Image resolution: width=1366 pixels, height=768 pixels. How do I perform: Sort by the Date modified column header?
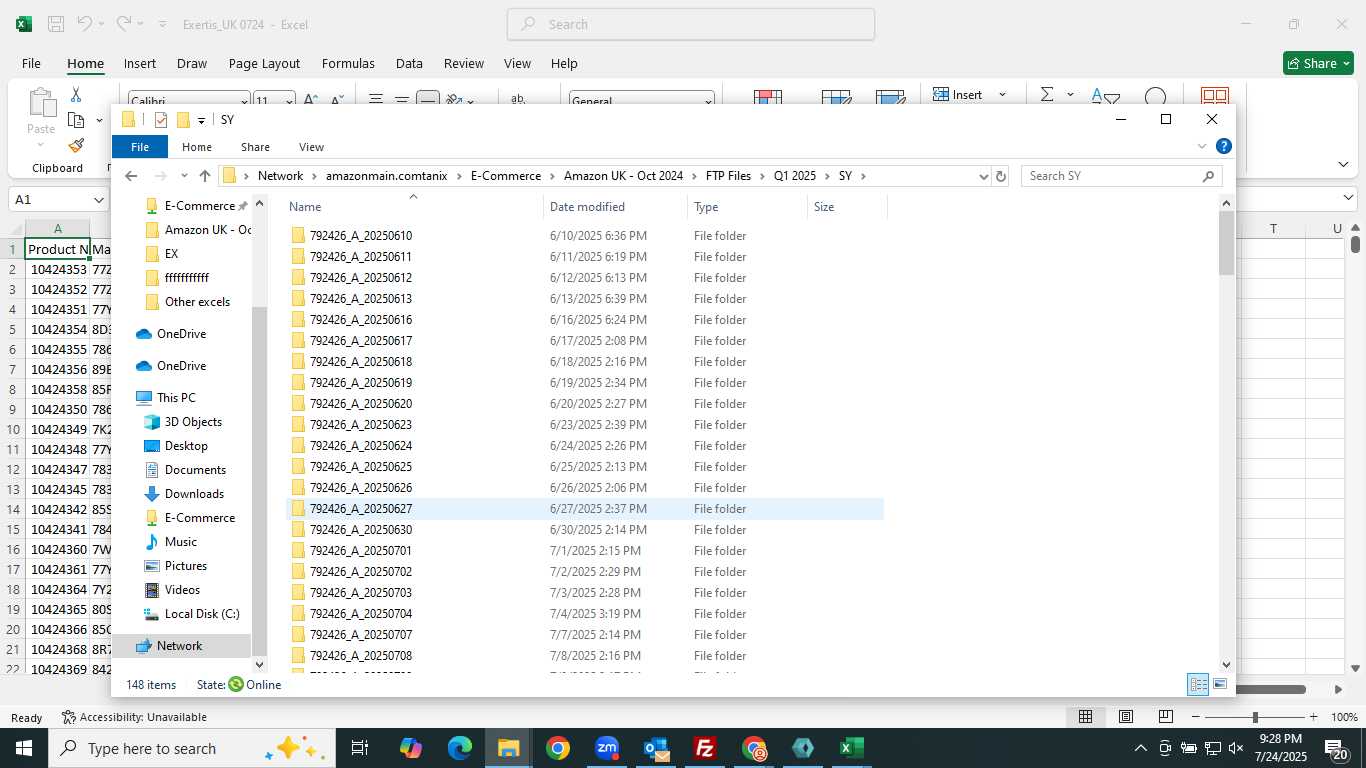(x=616, y=207)
